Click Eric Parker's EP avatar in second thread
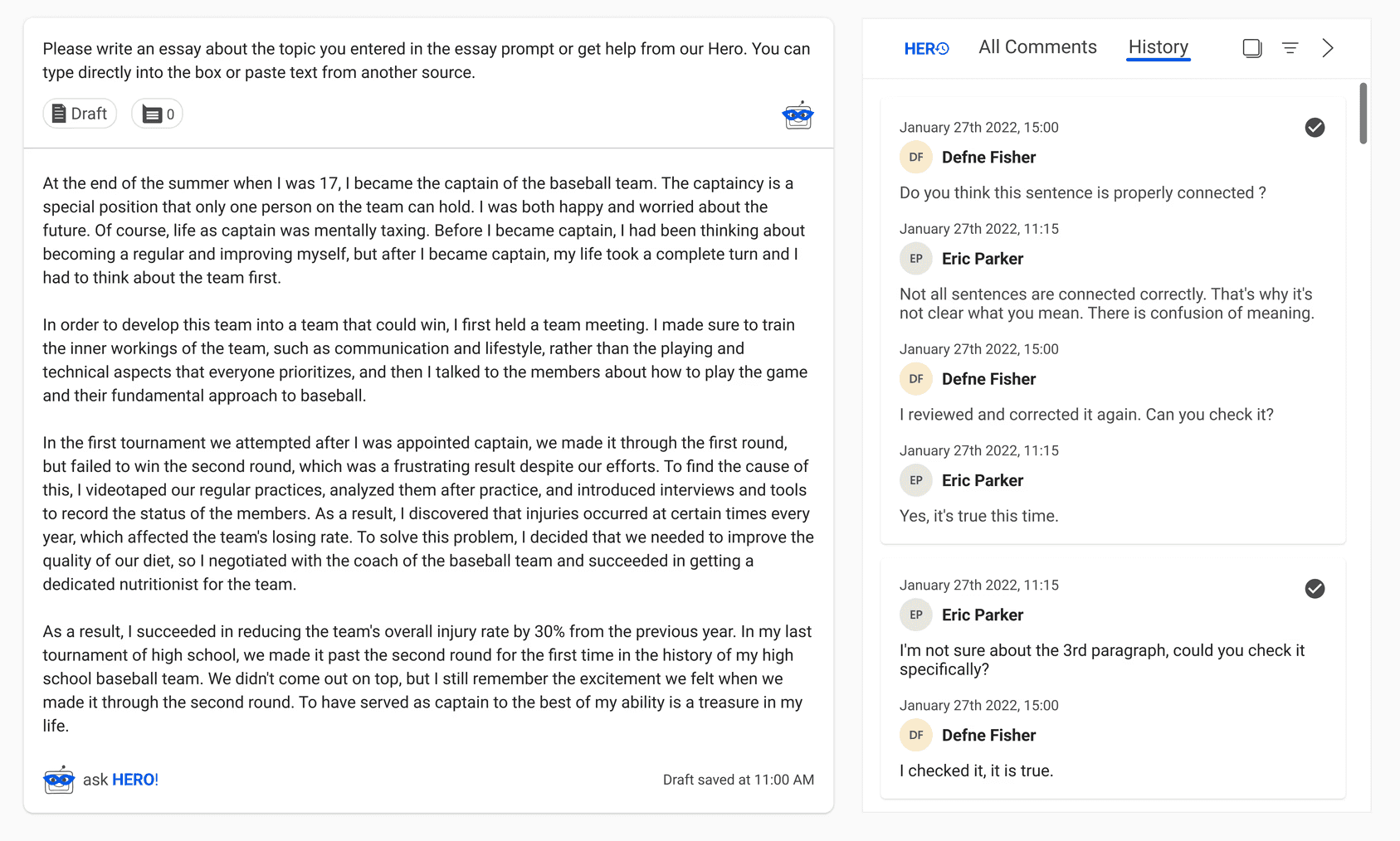This screenshot has height=841, width=1400. coord(916,615)
